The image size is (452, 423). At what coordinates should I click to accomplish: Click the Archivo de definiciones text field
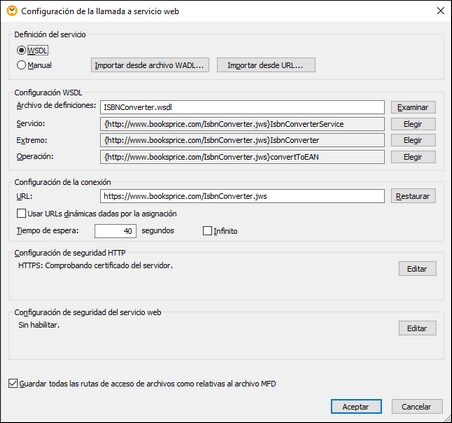(x=242, y=107)
